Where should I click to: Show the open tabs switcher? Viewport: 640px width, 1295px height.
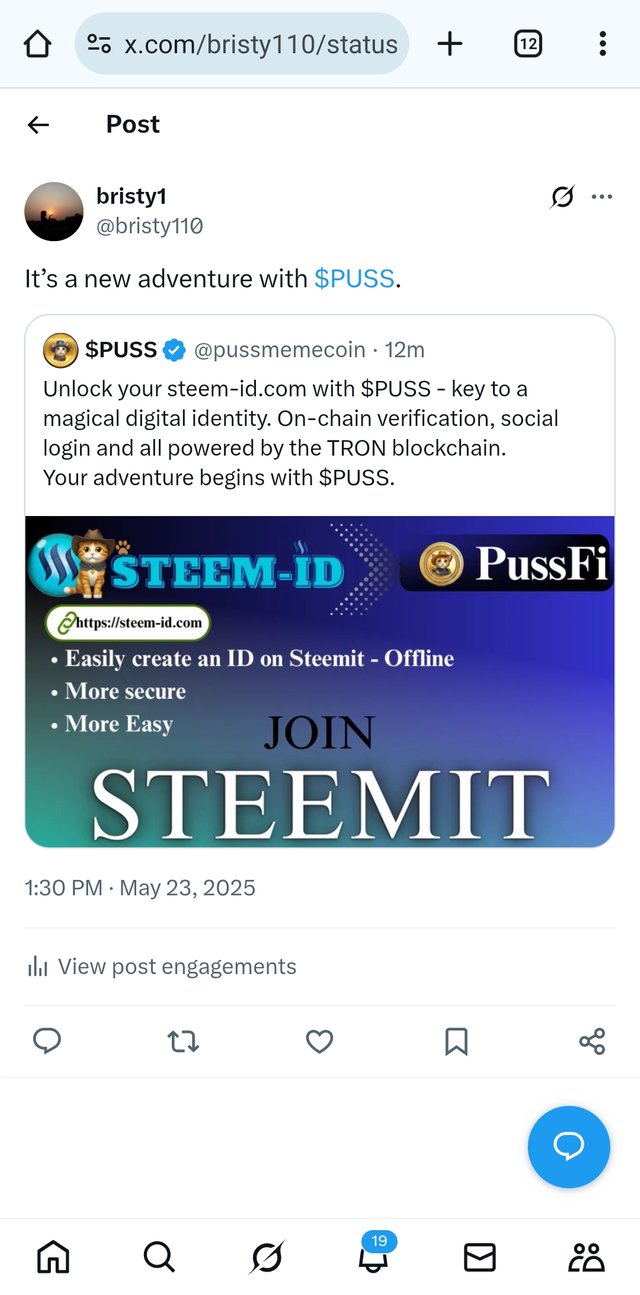(x=528, y=44)
